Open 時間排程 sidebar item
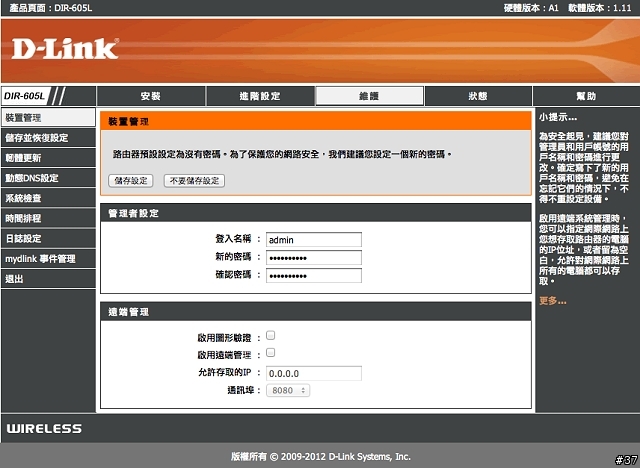Viewport: 640px width, 468px height. (48, 218)
